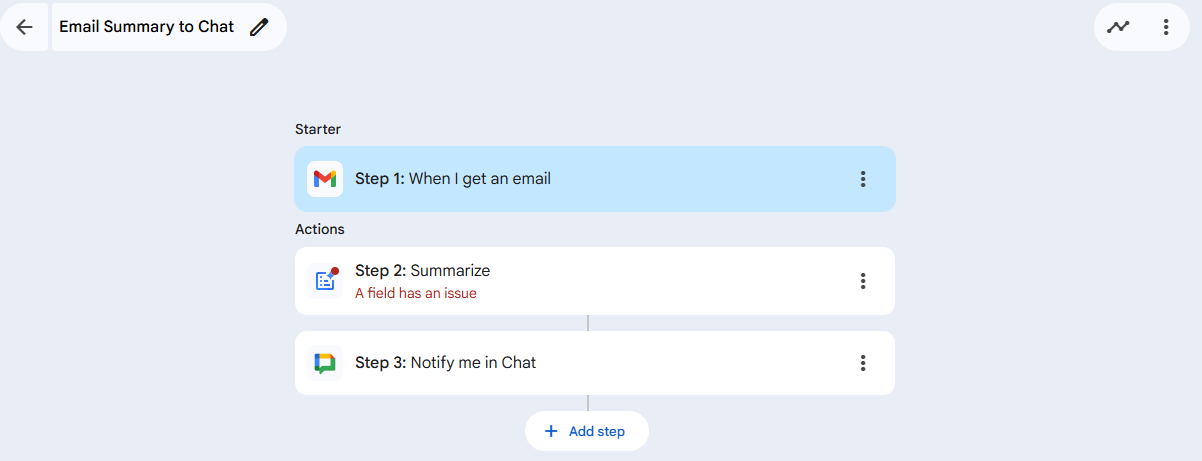Image resolution: width=1202 pixels, height=461 pixels.
Task: Open the top-right more options menu
Action: 1166,27
